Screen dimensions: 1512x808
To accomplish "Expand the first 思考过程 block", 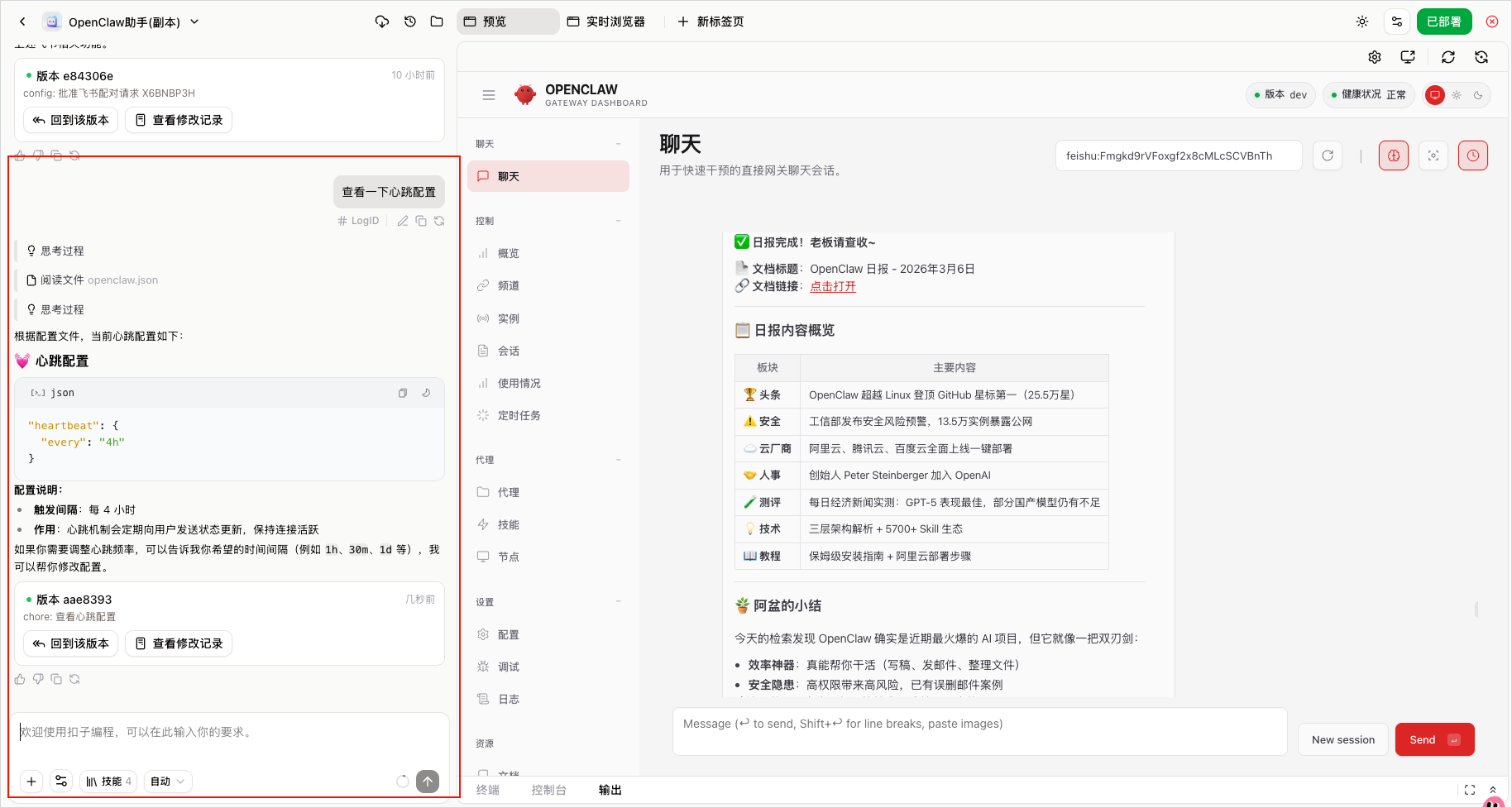I will pyautogui.click(x=56, y=251).
